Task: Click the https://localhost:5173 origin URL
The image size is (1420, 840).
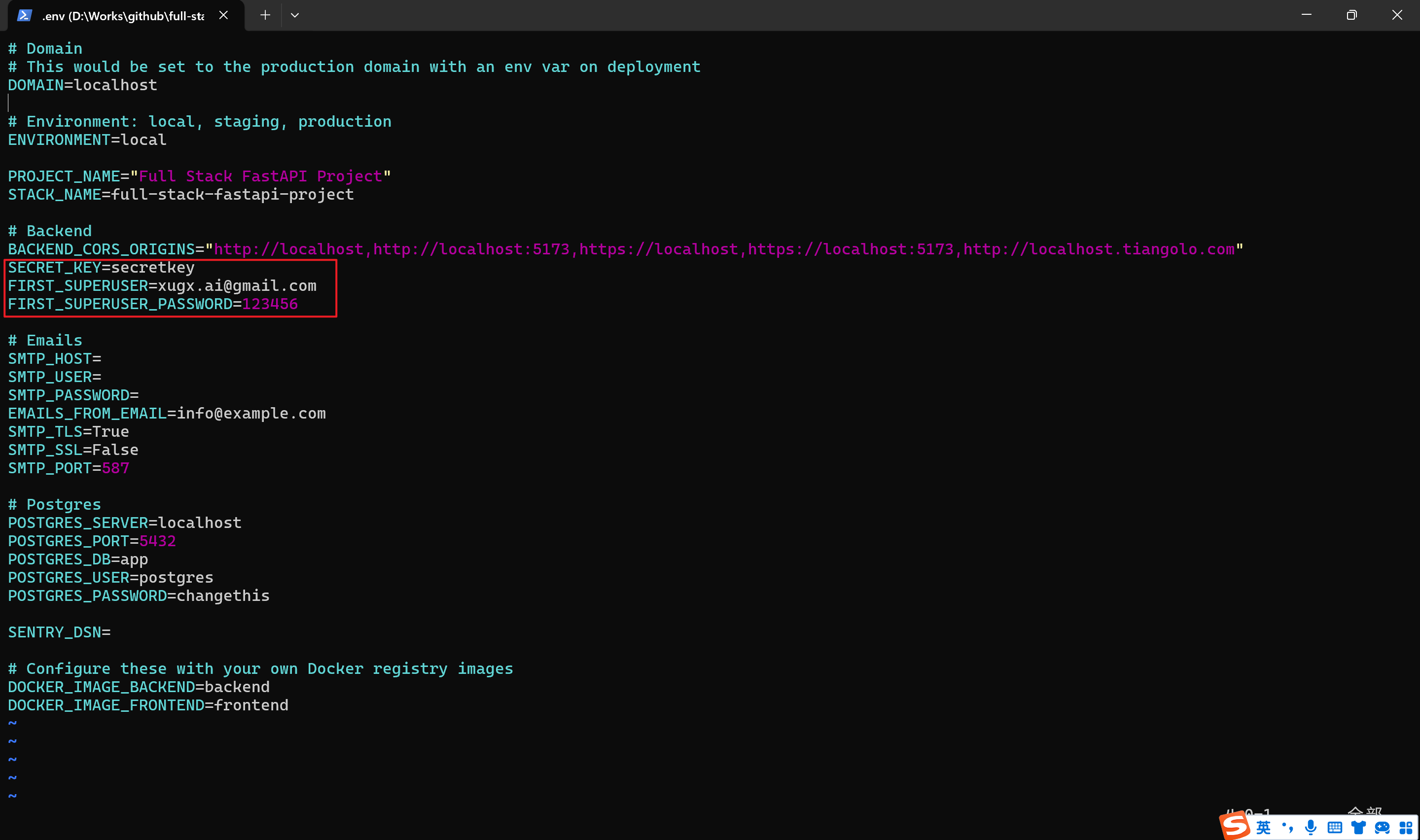Action: [x=851, y=249]
